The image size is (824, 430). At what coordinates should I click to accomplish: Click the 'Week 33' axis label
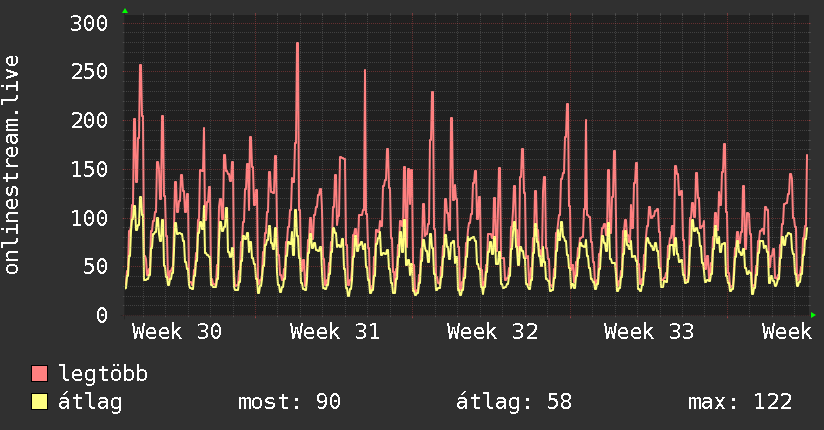649,332
